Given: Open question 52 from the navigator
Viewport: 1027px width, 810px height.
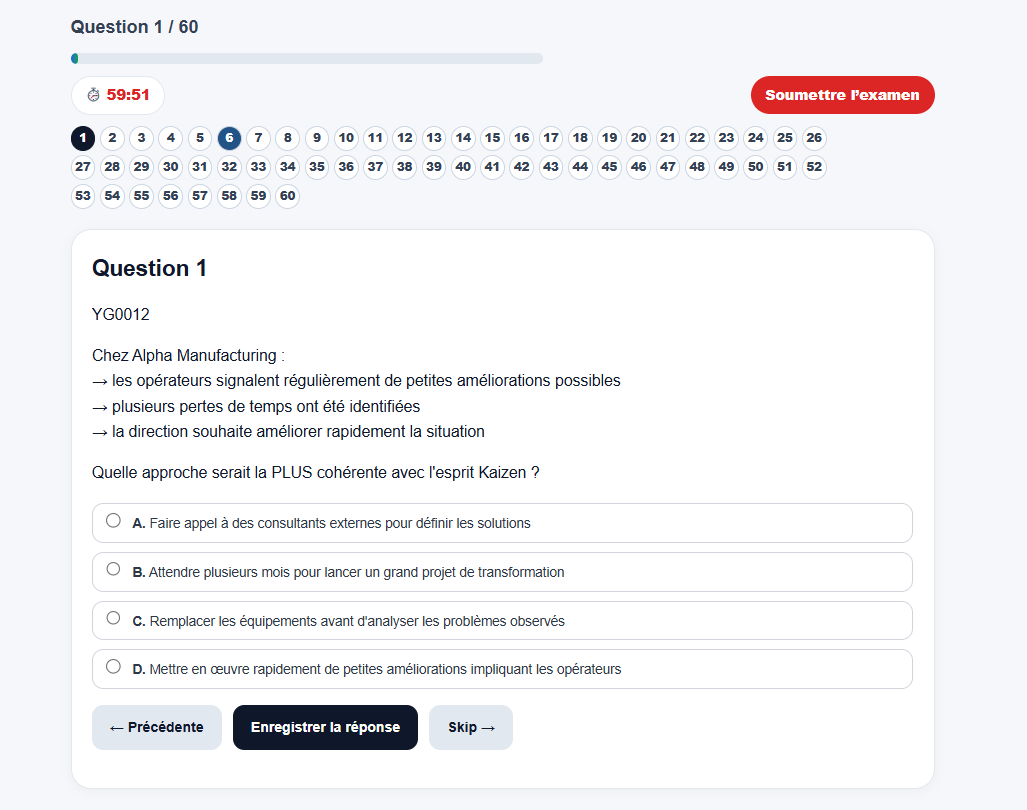Looking at the screenshot, I should (x=814, y=167).
